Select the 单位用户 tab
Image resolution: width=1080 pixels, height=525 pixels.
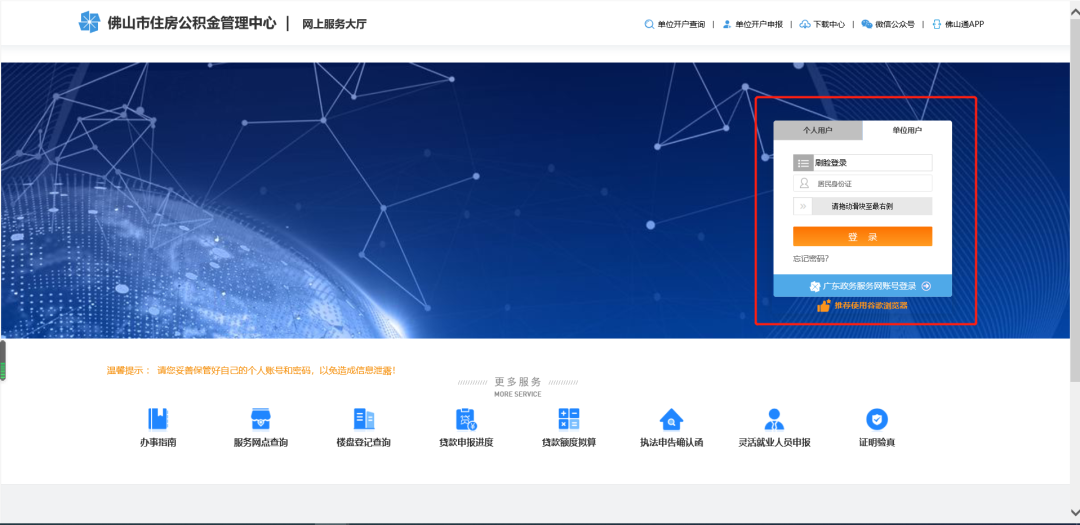click(x=907, y=130)
